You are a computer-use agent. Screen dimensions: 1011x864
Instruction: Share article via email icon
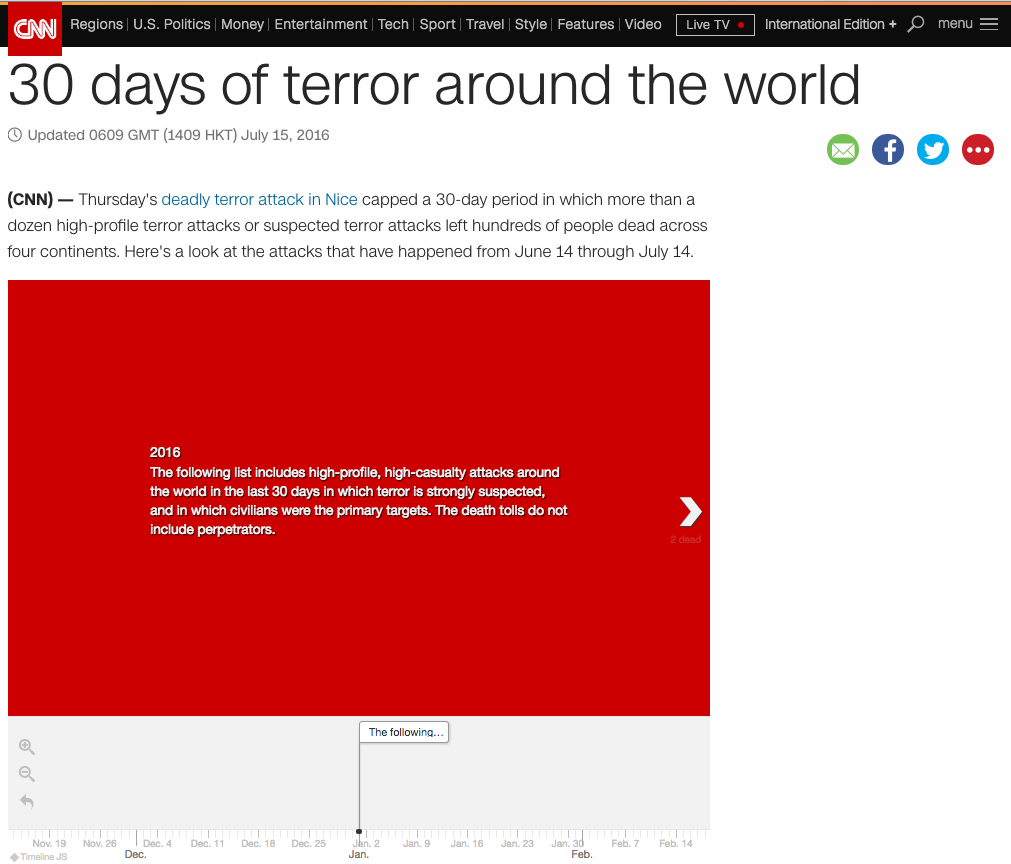pos(843,150)
